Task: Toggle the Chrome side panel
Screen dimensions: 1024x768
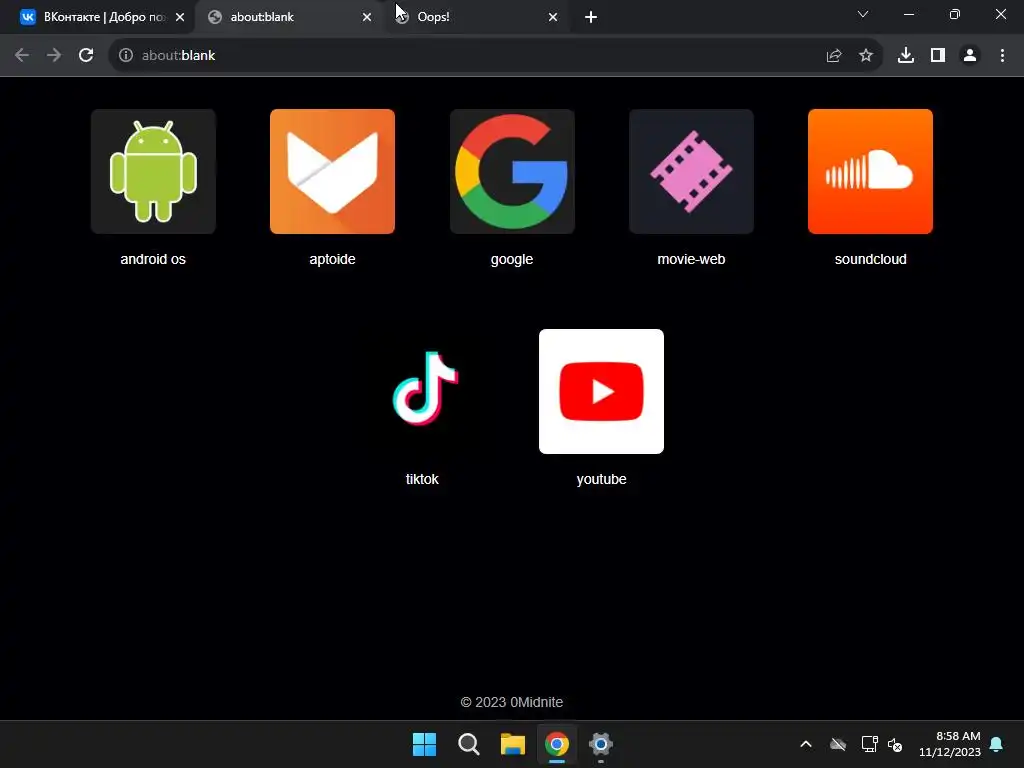Action: [937, 56]
